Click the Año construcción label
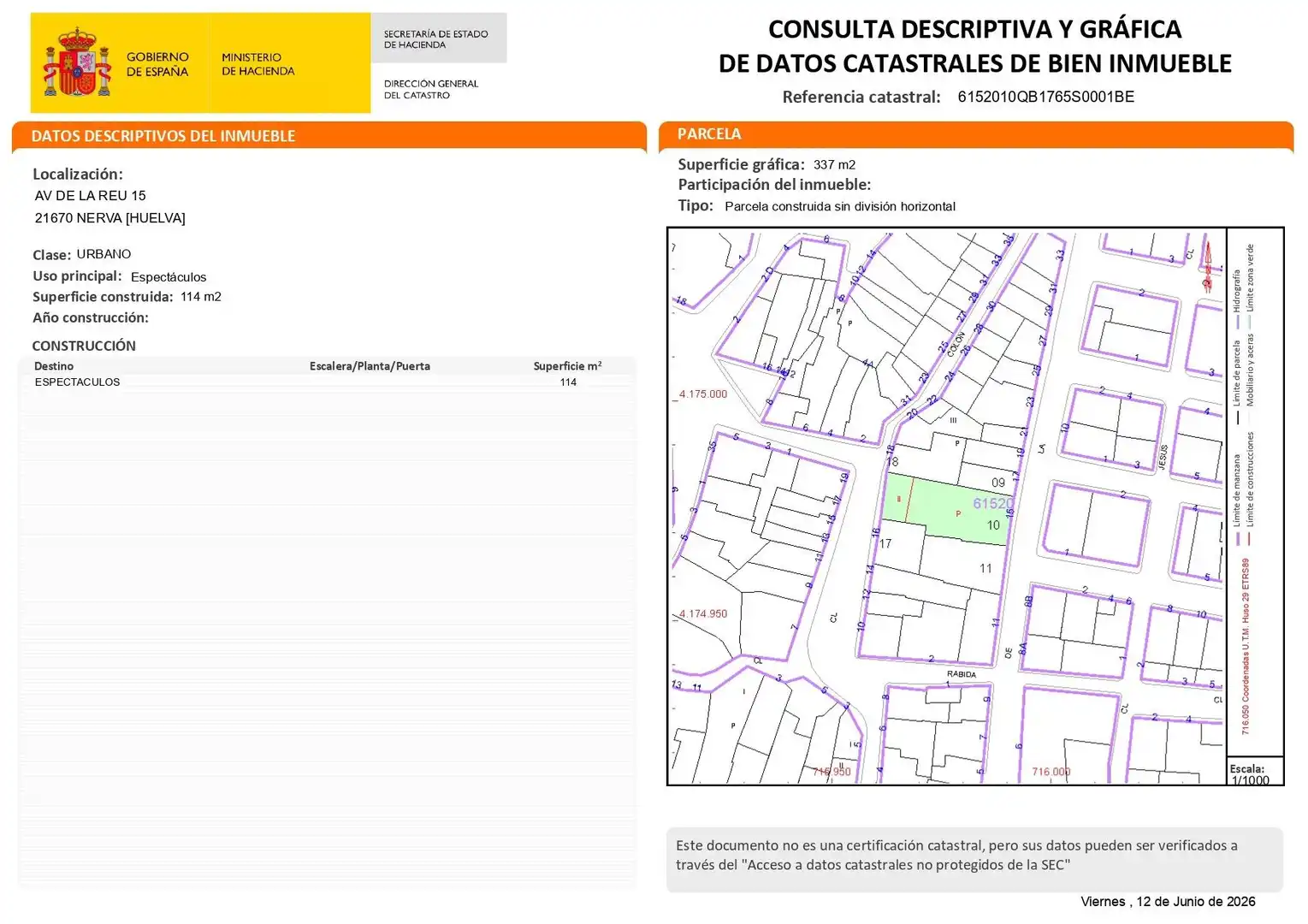 tap(91, 317)
